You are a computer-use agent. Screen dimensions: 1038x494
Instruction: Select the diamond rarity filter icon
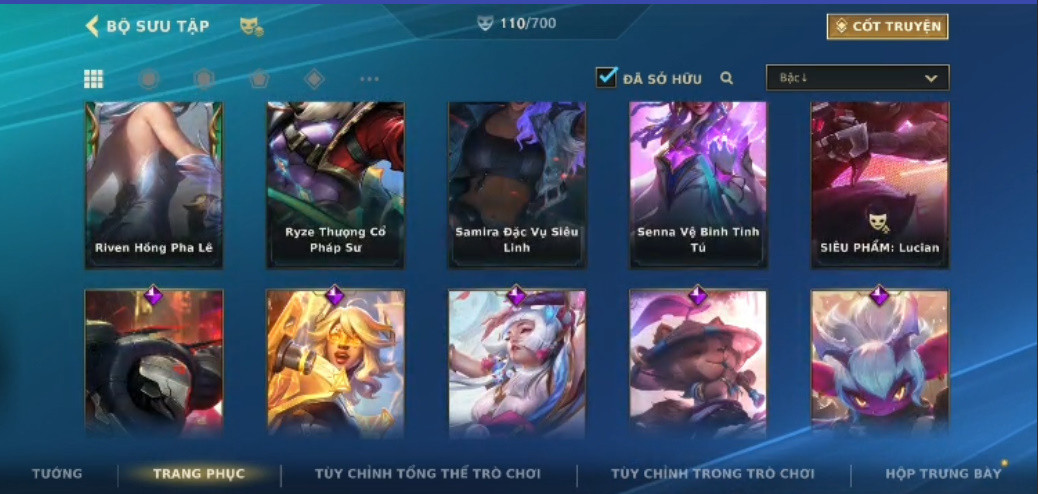(x=314, y=79)
